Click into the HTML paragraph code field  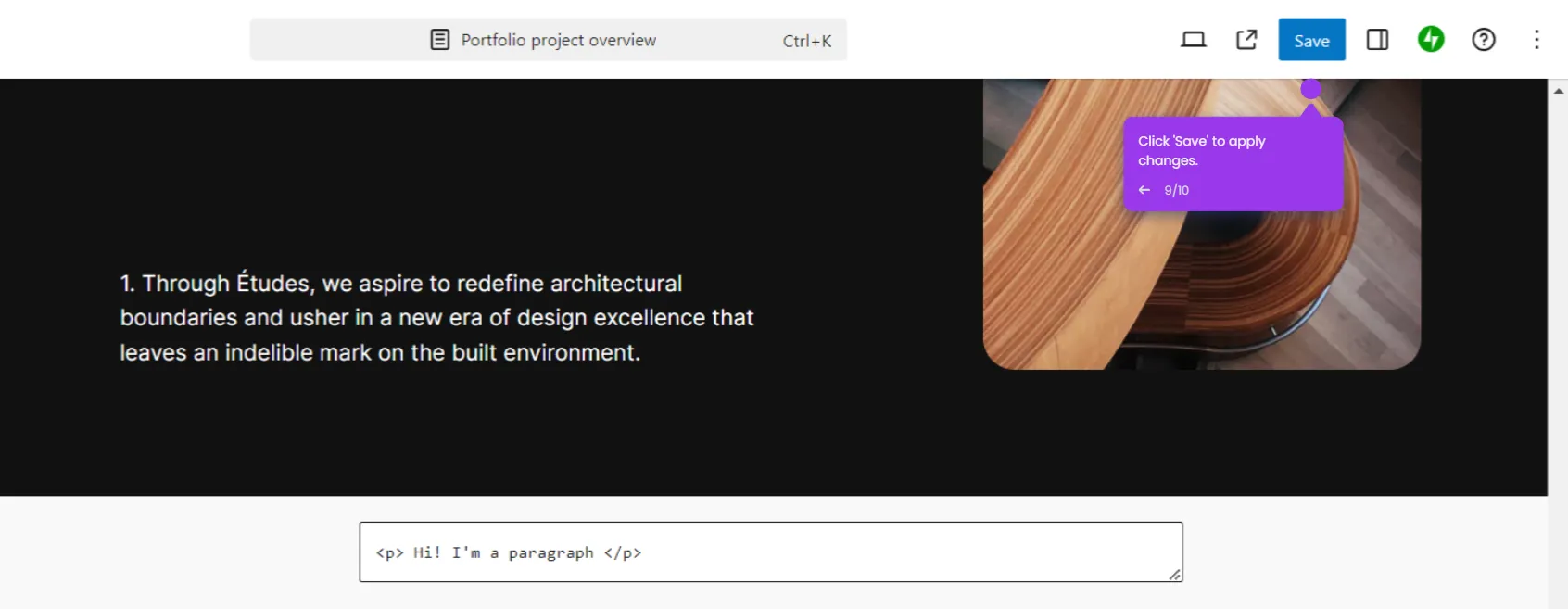tap(771, 552)
